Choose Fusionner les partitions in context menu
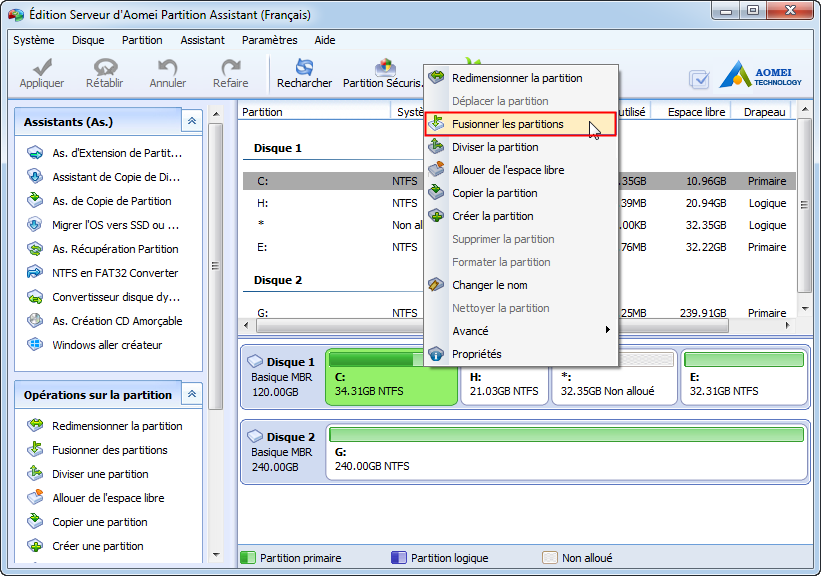Viewport: 821px width, 576px height. pos(520,124)
